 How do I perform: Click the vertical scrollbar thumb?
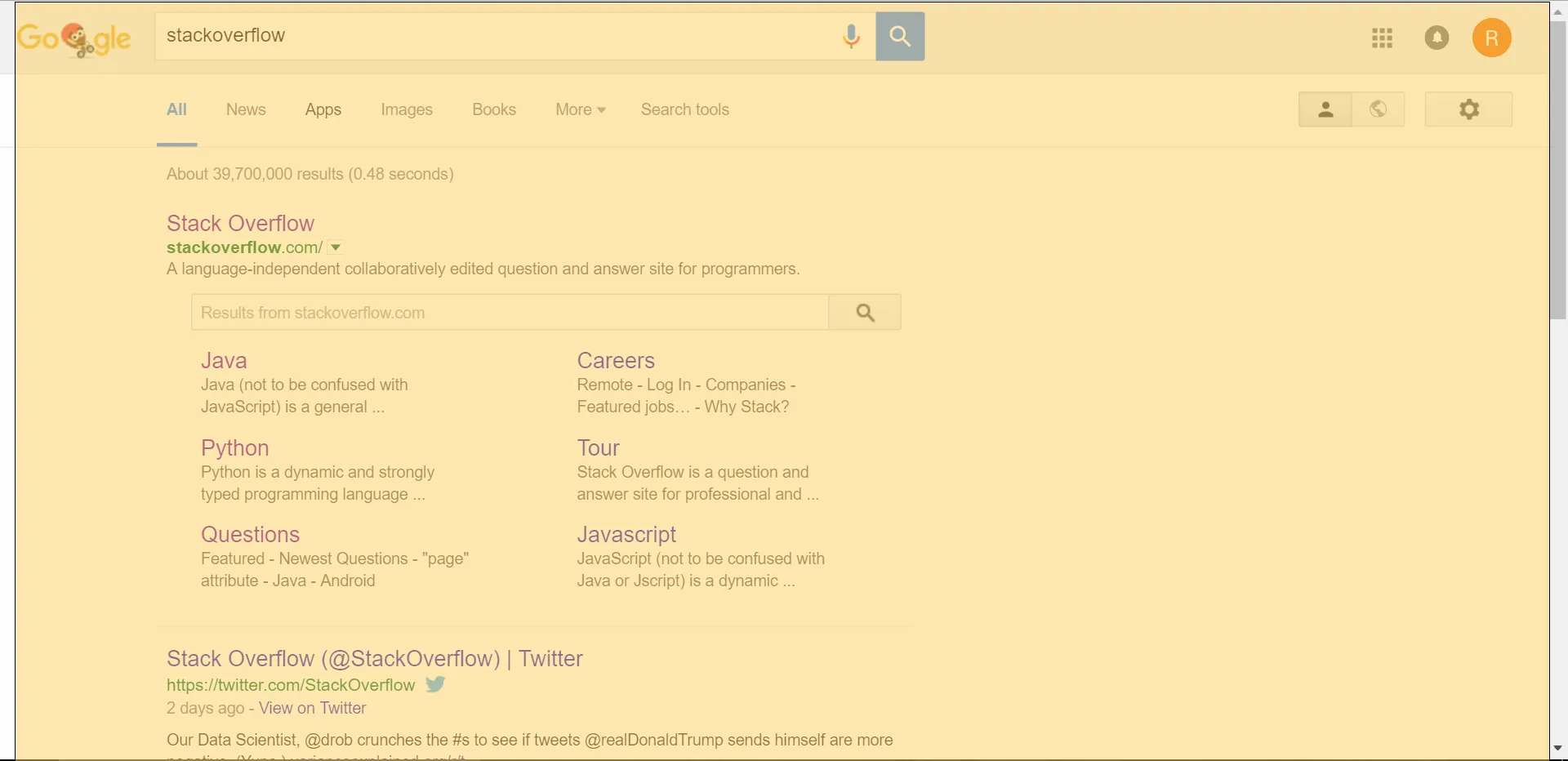point(1558,170)
